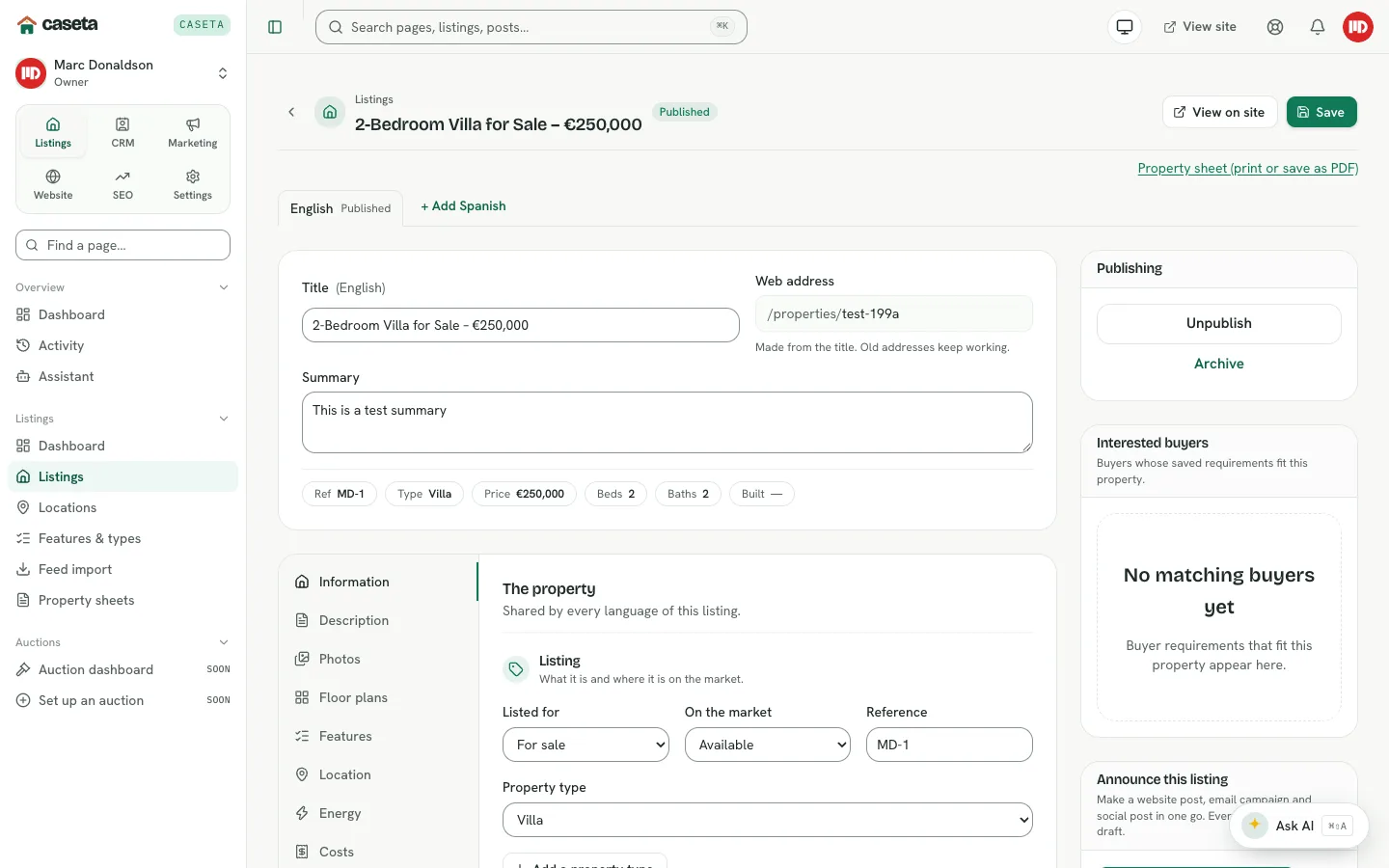Select the English Published tab
This screenshot has height=868, width=1389.
pyautogui.click(x=340, y=208)
